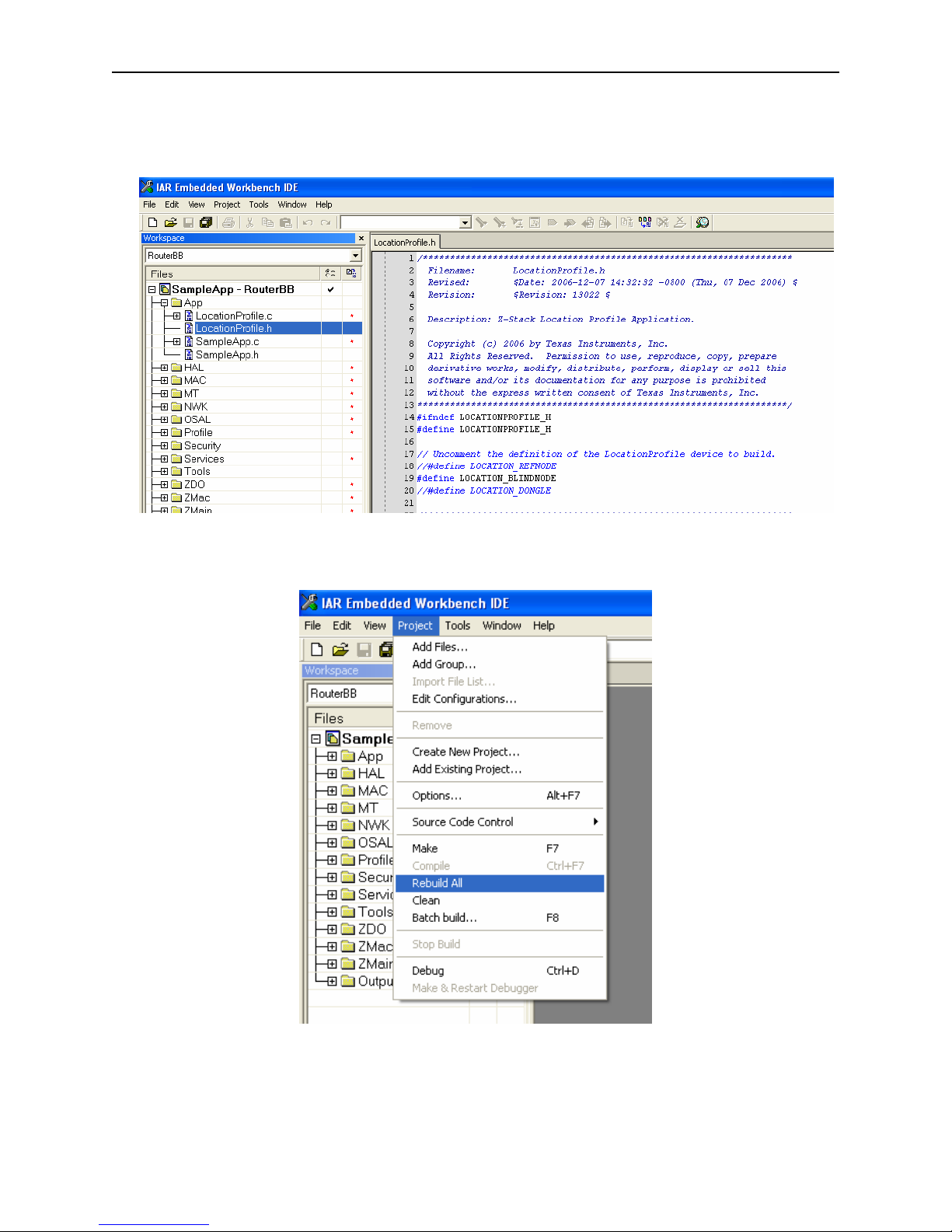Select OSAL folder in the LocationProfile.h window

click(197, 420)
